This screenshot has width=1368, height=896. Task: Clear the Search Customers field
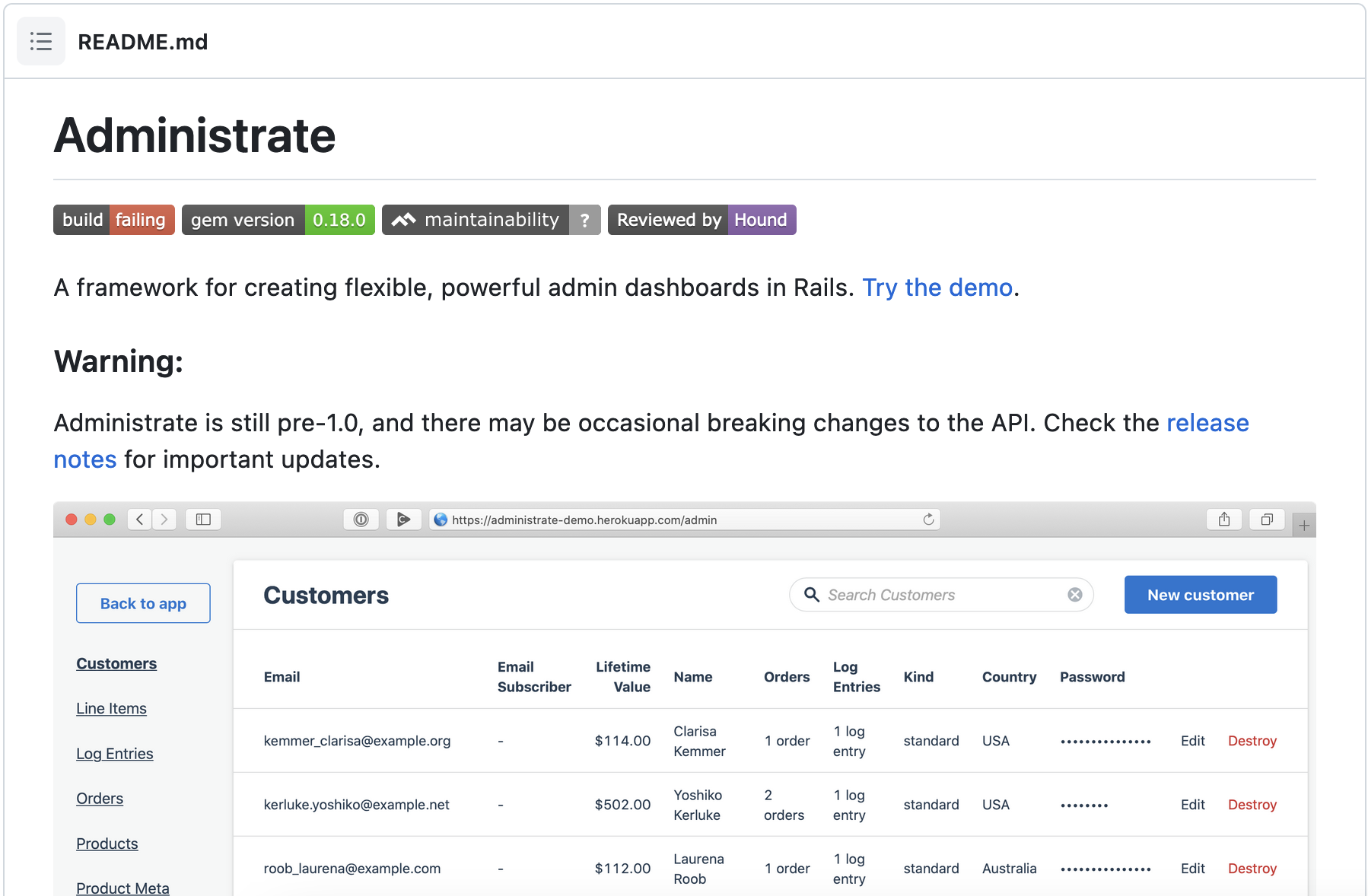pyautogui.click(x=1074, y=595)
